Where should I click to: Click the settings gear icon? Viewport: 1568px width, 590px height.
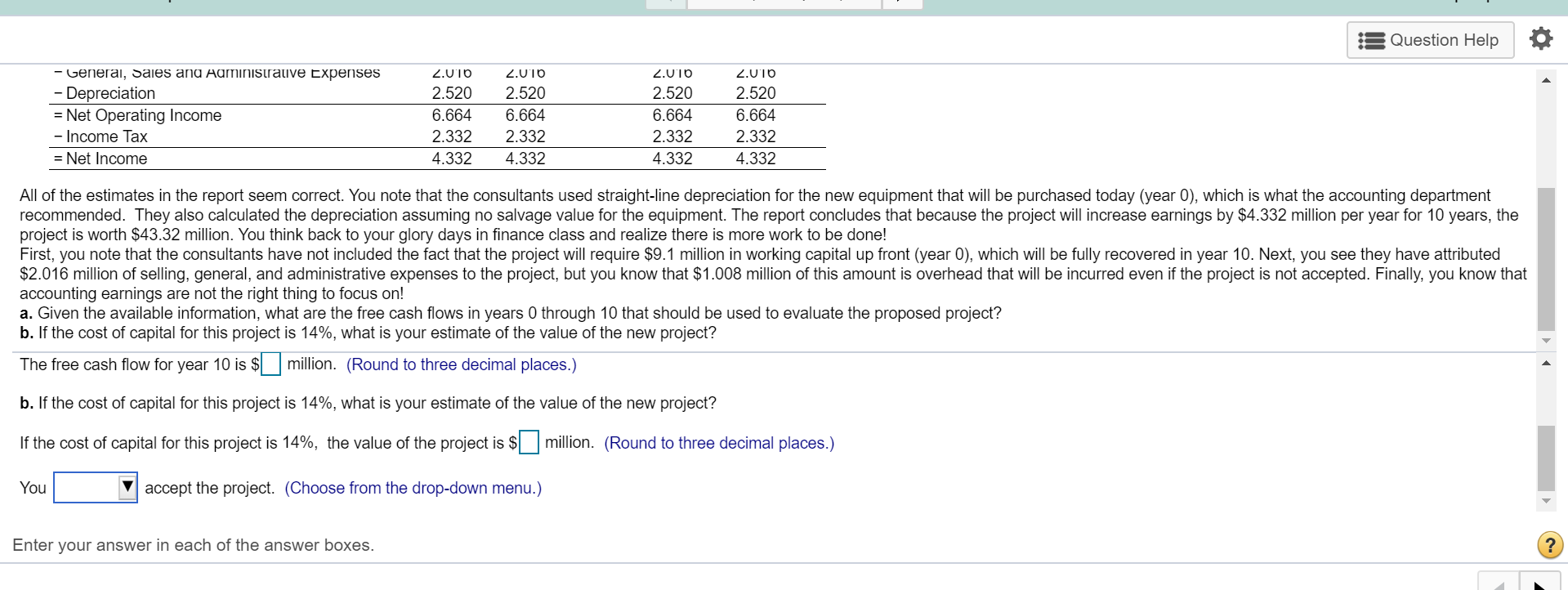point(1540,39)
